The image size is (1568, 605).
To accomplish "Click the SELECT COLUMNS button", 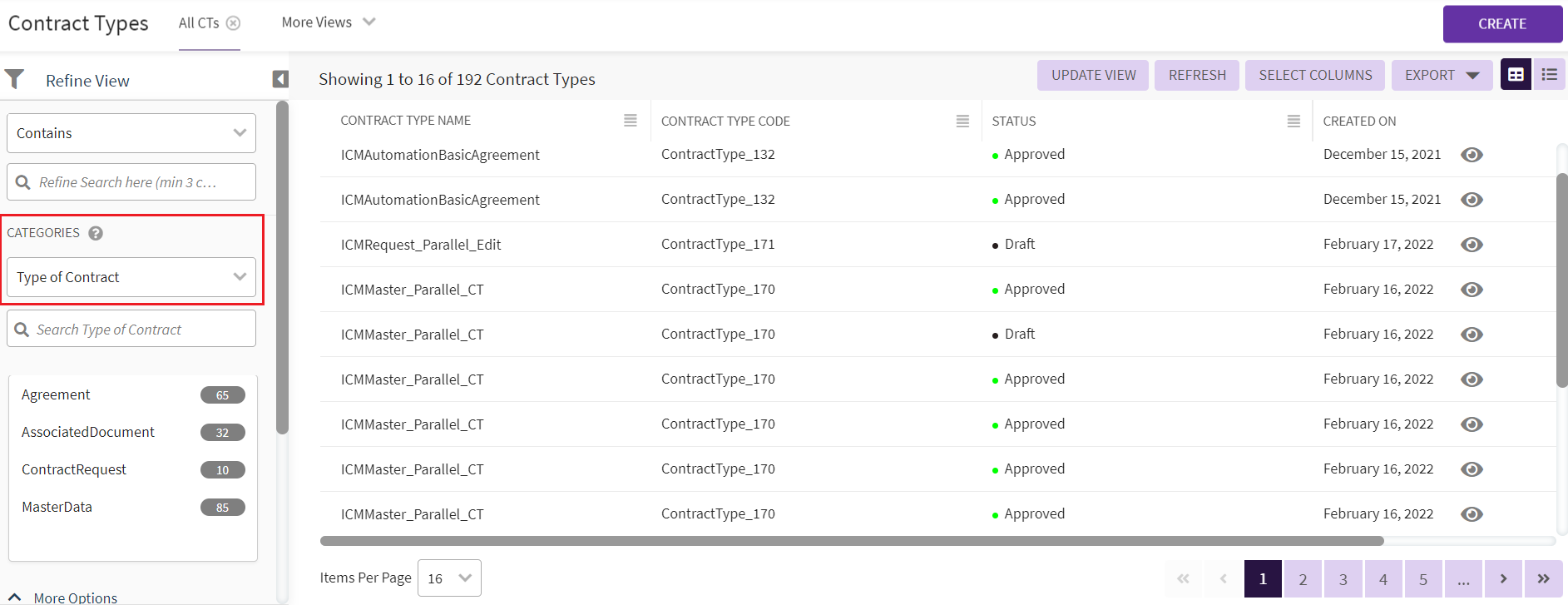I will tap(1315, 75).
